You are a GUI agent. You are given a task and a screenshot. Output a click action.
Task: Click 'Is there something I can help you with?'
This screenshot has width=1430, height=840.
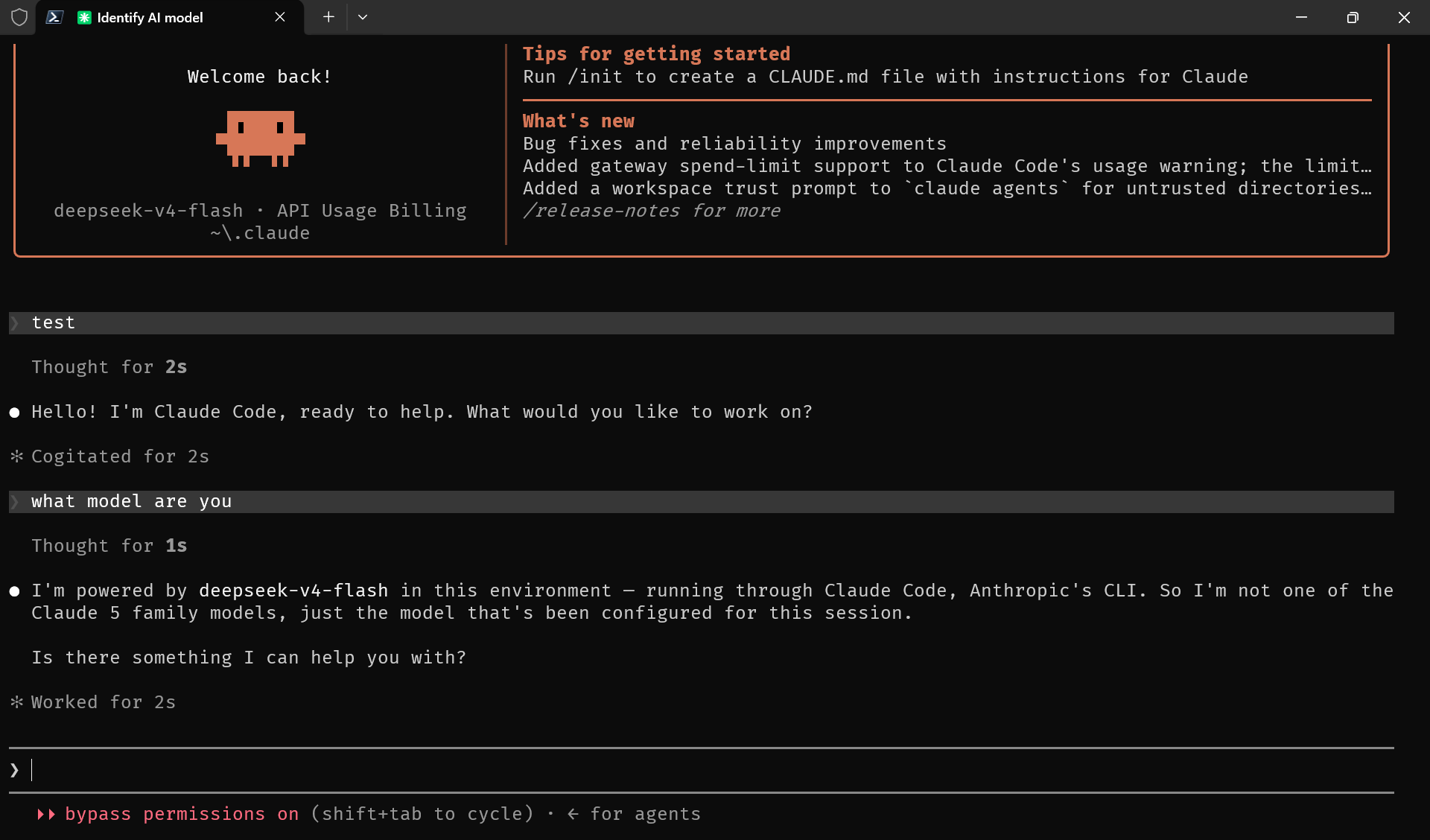(x=249, y=658)
